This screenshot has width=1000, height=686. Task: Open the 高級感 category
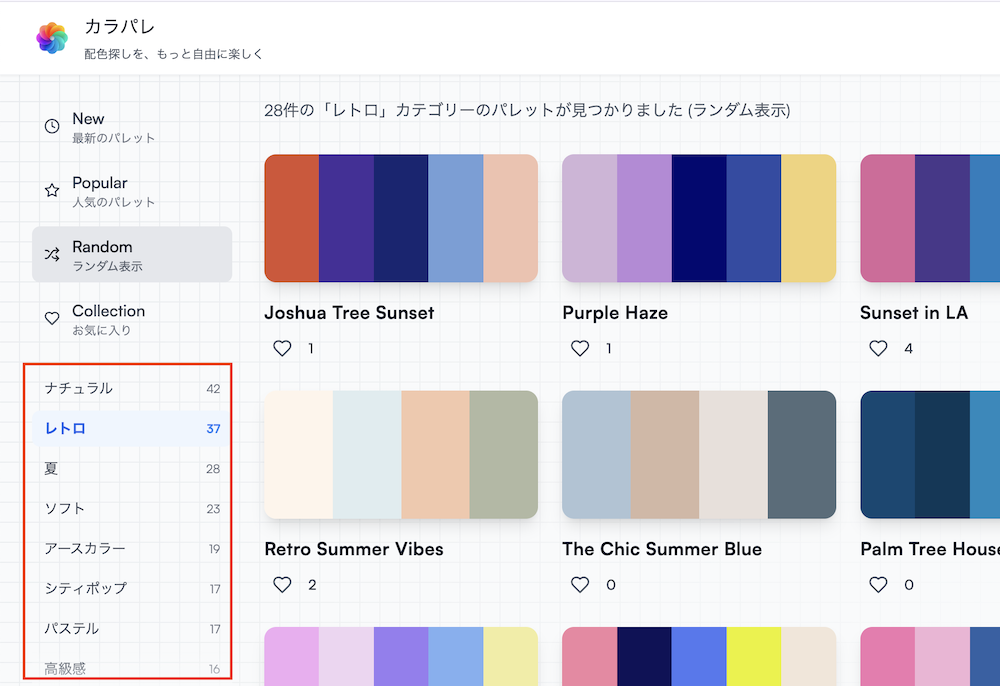pos(132,668)
